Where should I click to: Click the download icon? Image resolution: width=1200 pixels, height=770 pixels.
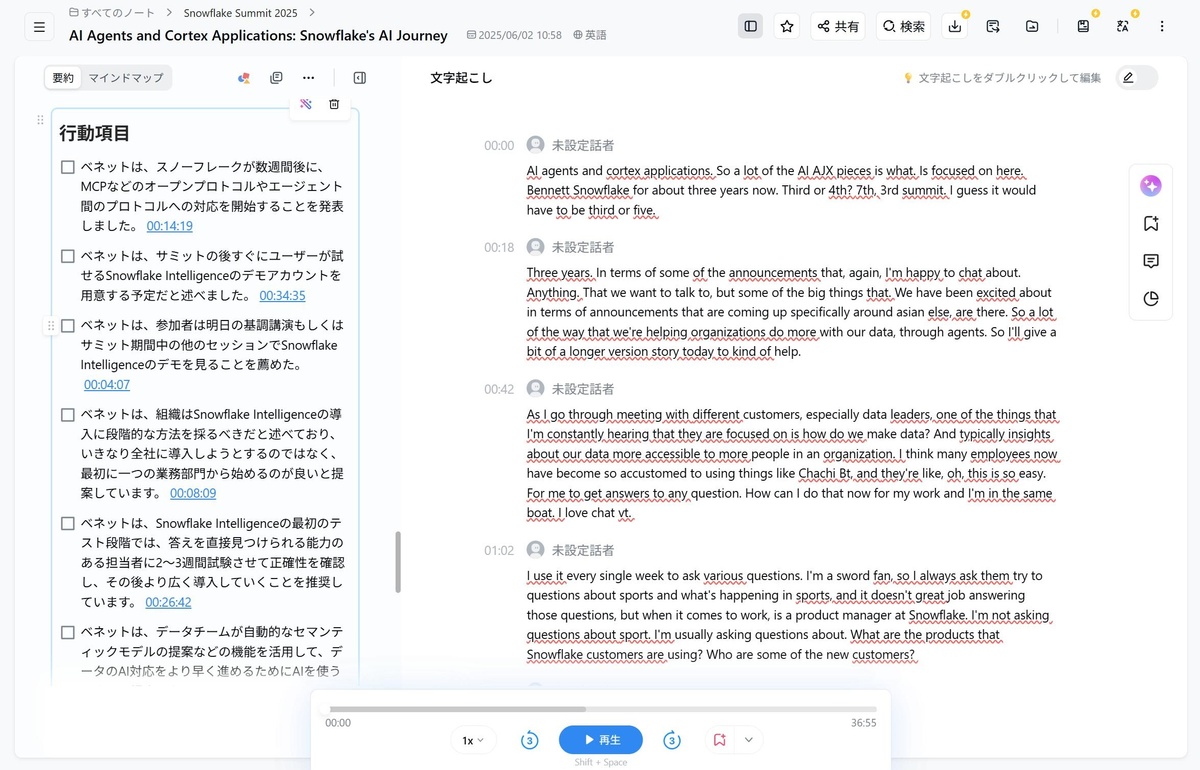pyautogui.click(x=955, y=27)
